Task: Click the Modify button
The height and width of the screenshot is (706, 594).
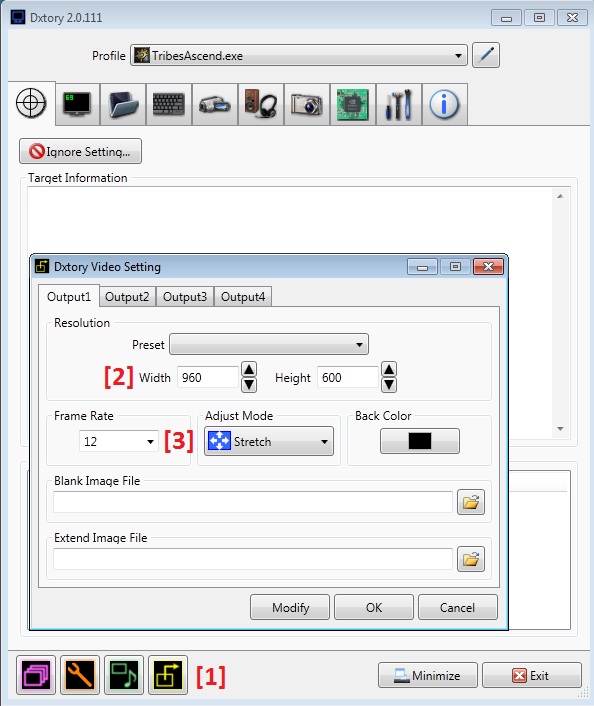Action: (290, 607)
